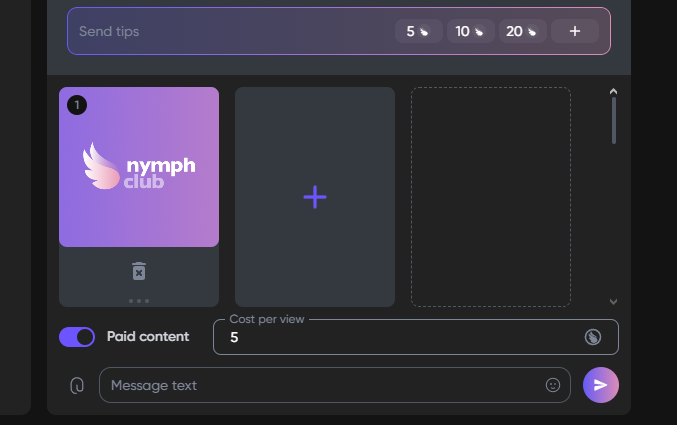Add another media file with plus tile
The height and width of the screenshot is (425, 677).
click(315, 197)
